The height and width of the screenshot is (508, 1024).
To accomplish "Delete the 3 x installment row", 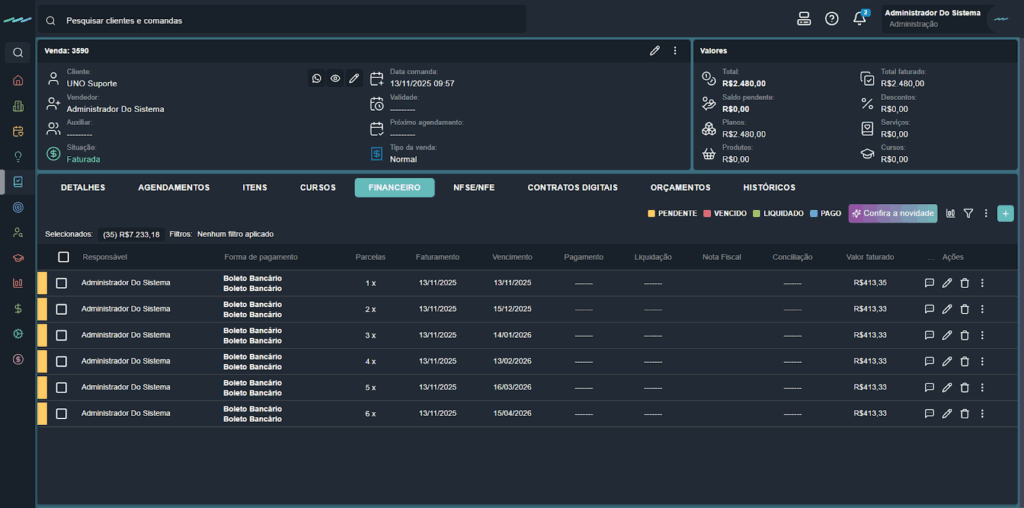I will coord(964,335).
